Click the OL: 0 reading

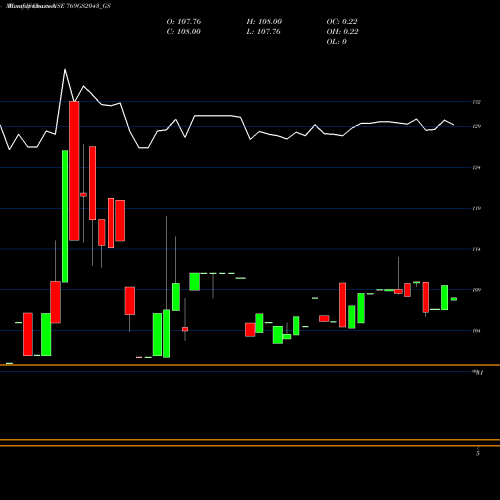pos(337,42)
